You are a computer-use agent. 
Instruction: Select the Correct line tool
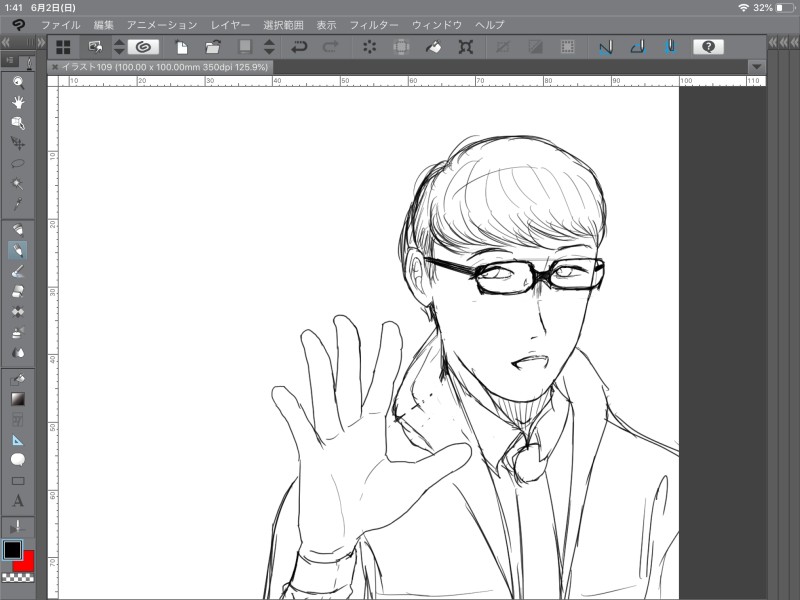(x=18, y=527)
